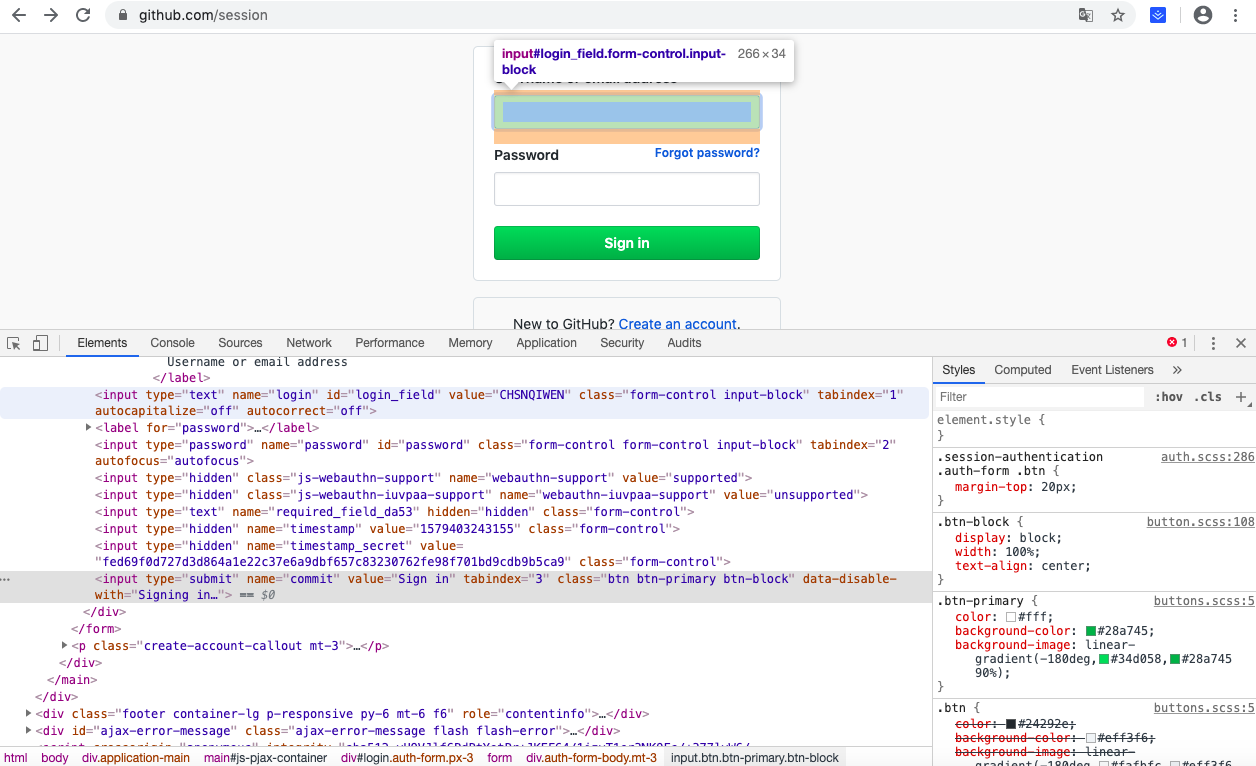The image size is (1256, 766).
Task: Bookmark this page with the star icon
Action: [x=1118, y=15]
